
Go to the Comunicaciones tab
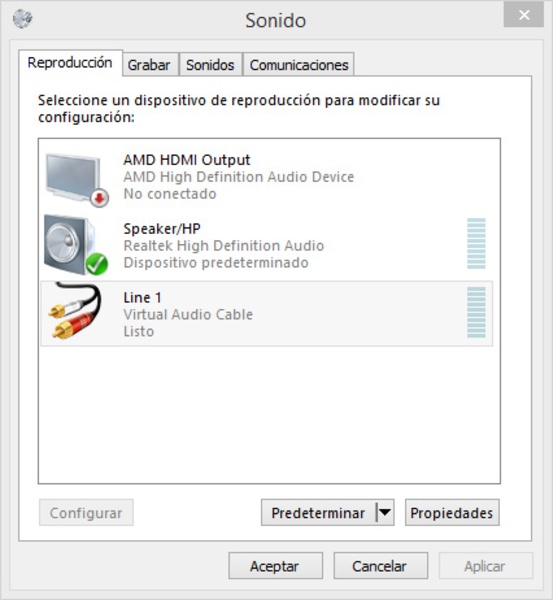299,65
